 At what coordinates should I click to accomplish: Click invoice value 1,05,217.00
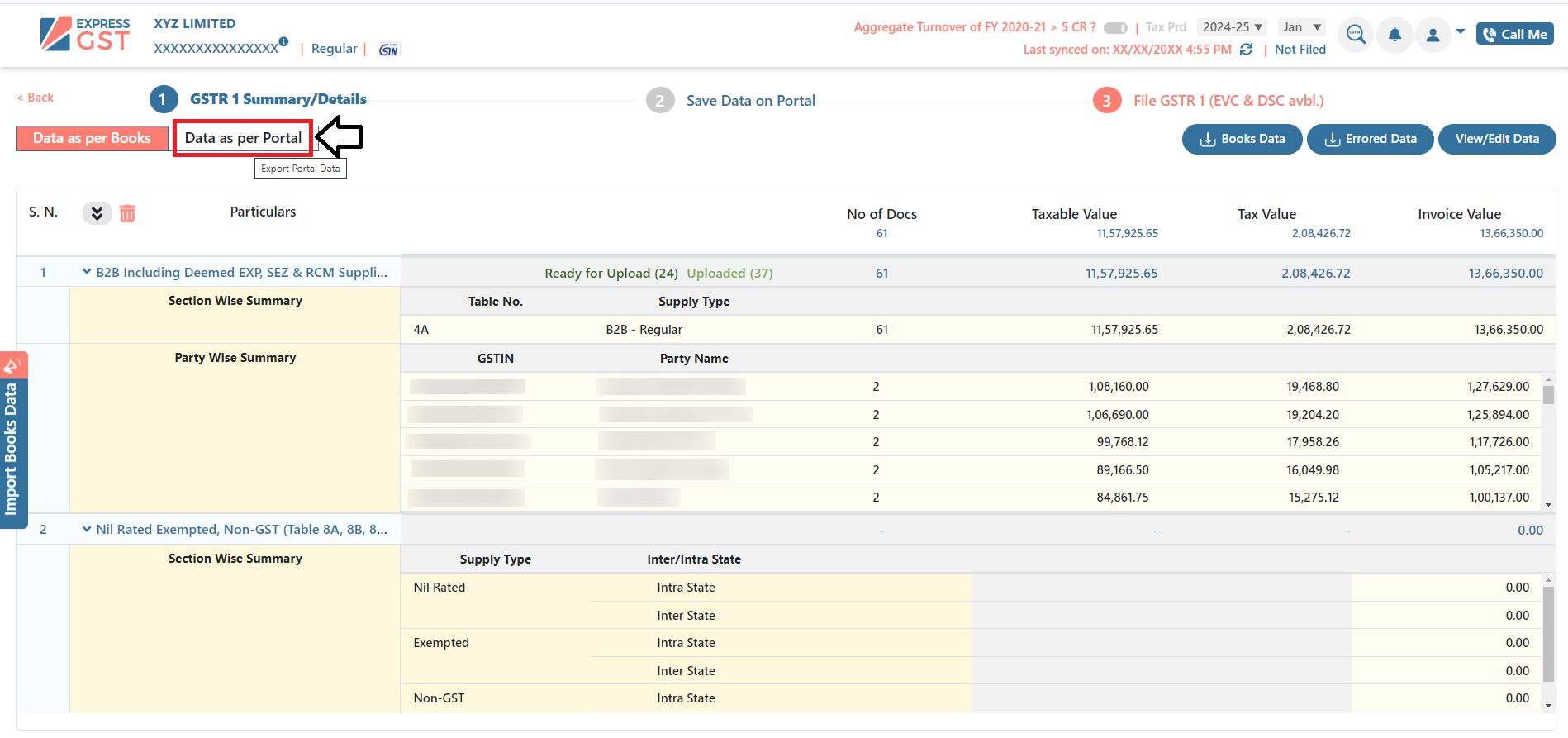pyautogui.click(x=1498, y=470)
